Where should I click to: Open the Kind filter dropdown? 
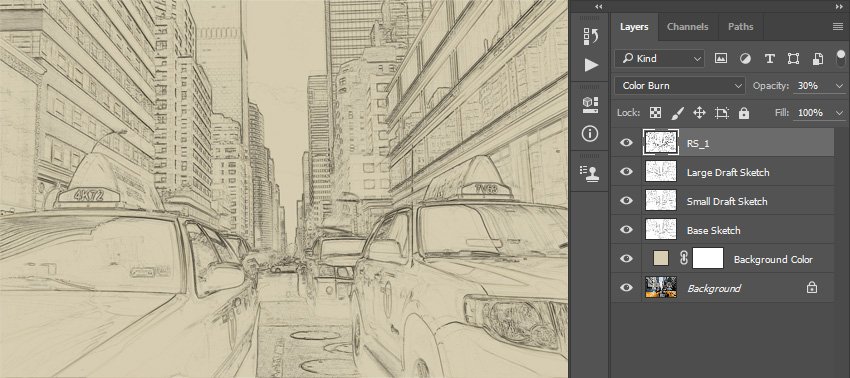click(x=660, y=59)
